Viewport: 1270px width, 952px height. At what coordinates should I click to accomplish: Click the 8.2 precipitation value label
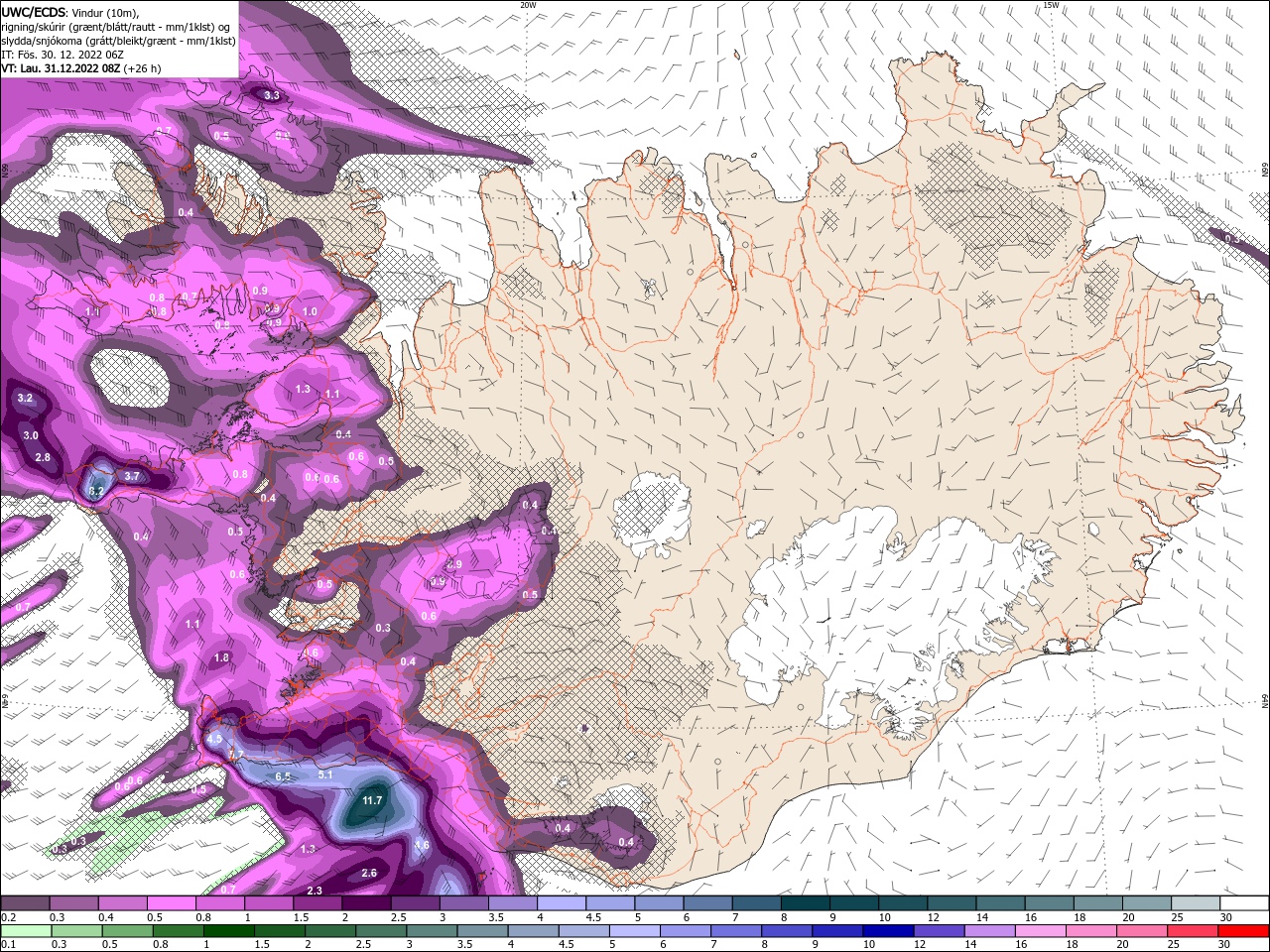click(96, 491)
